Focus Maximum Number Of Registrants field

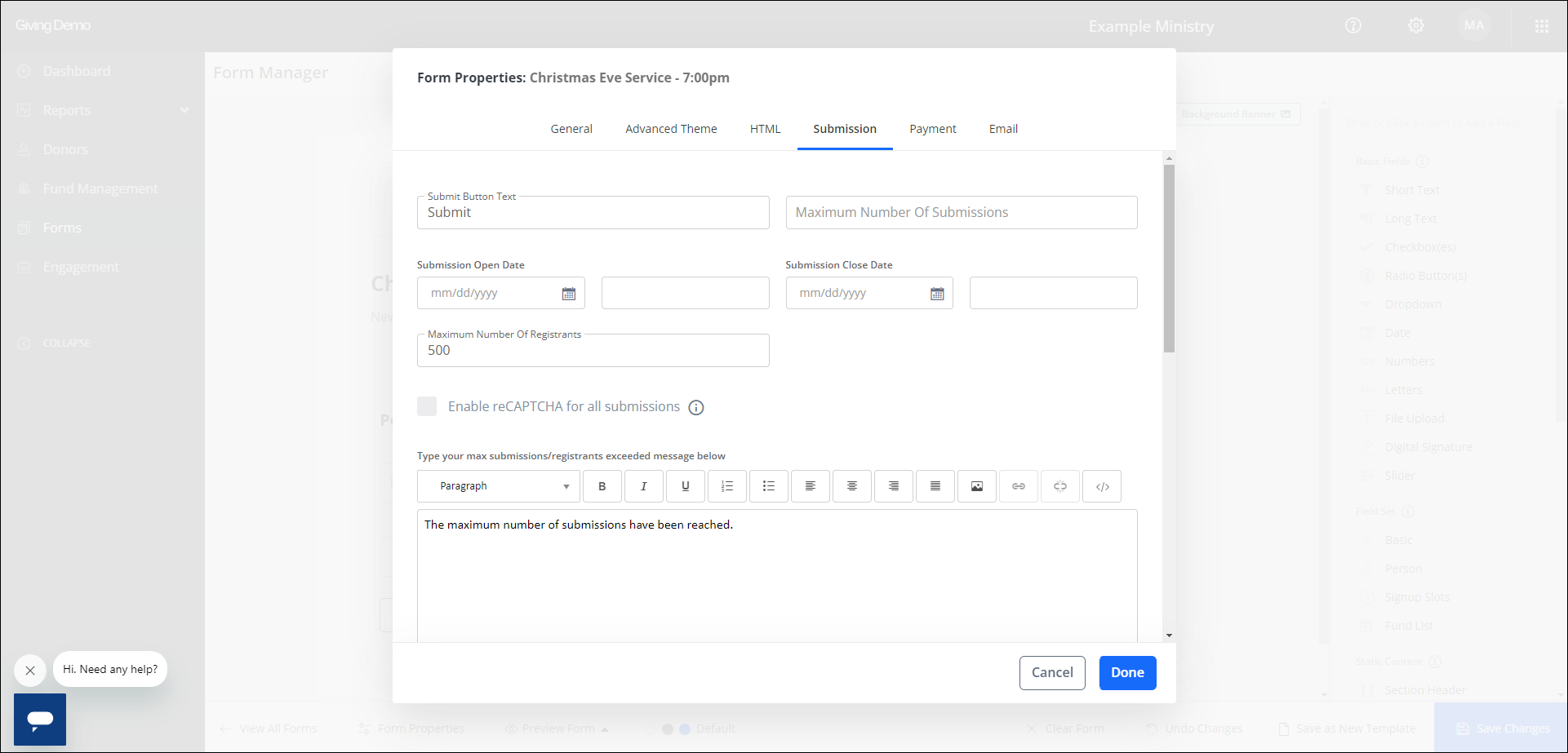coord(593,350)
